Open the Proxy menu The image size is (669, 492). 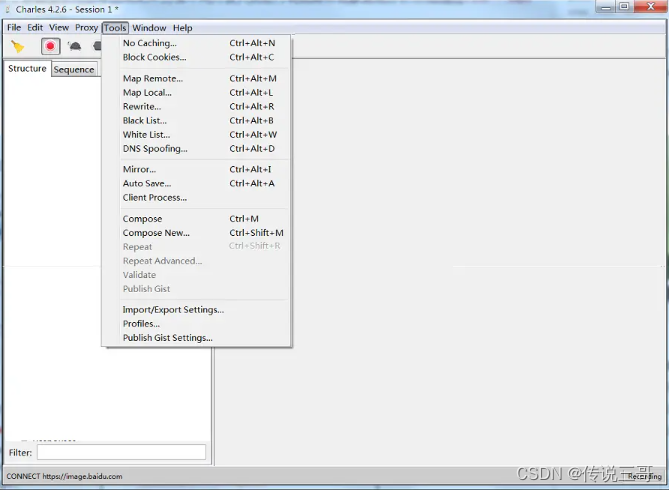tap(87, 28)
